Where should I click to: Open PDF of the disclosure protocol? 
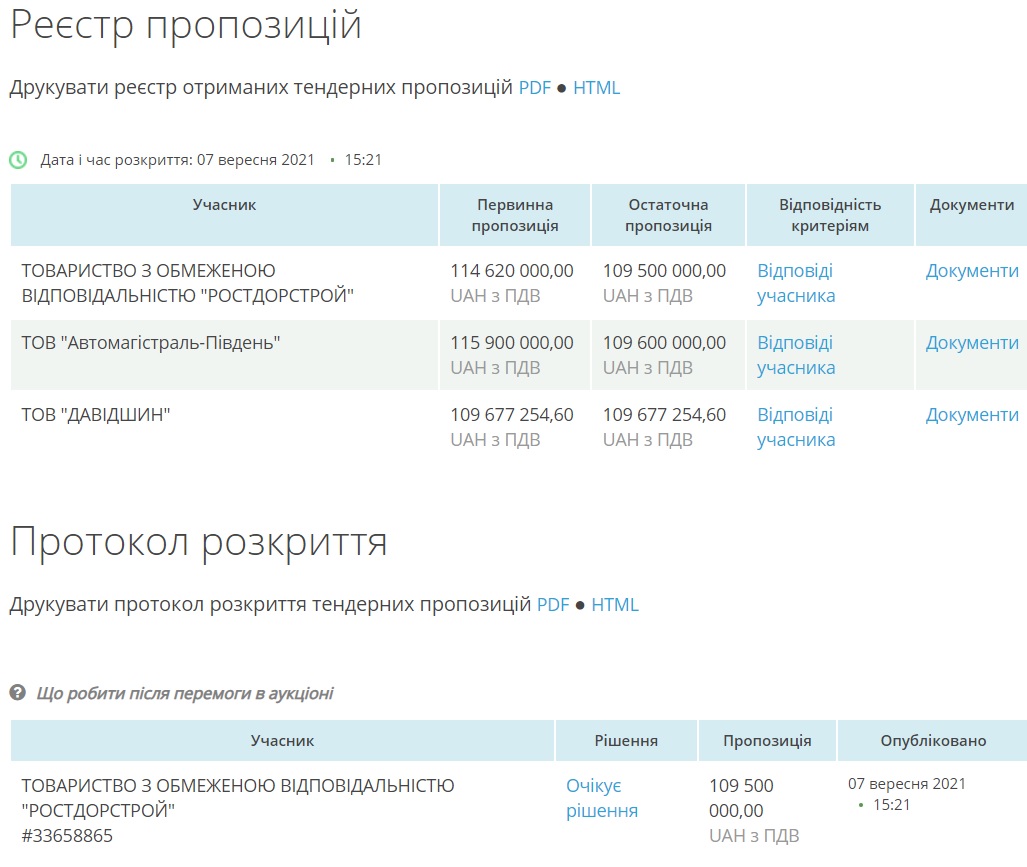pos(553,604)
